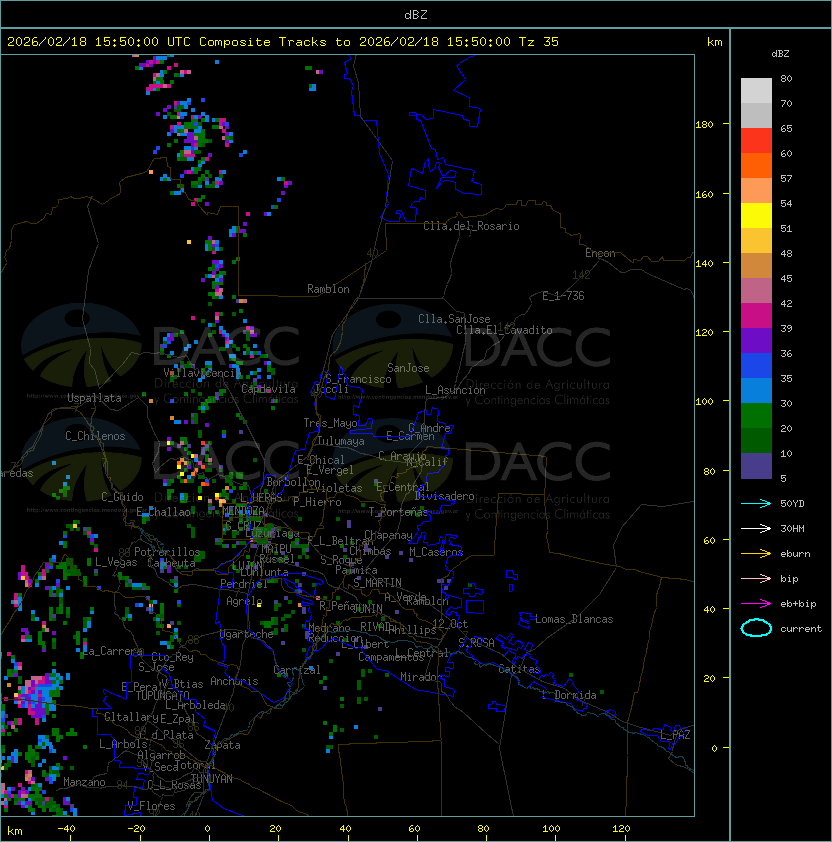The height and width of the screenshot is (842, 832).
Task: Select the gold 48-51 dBZ legend swatch
Action: tap(756, 241)
